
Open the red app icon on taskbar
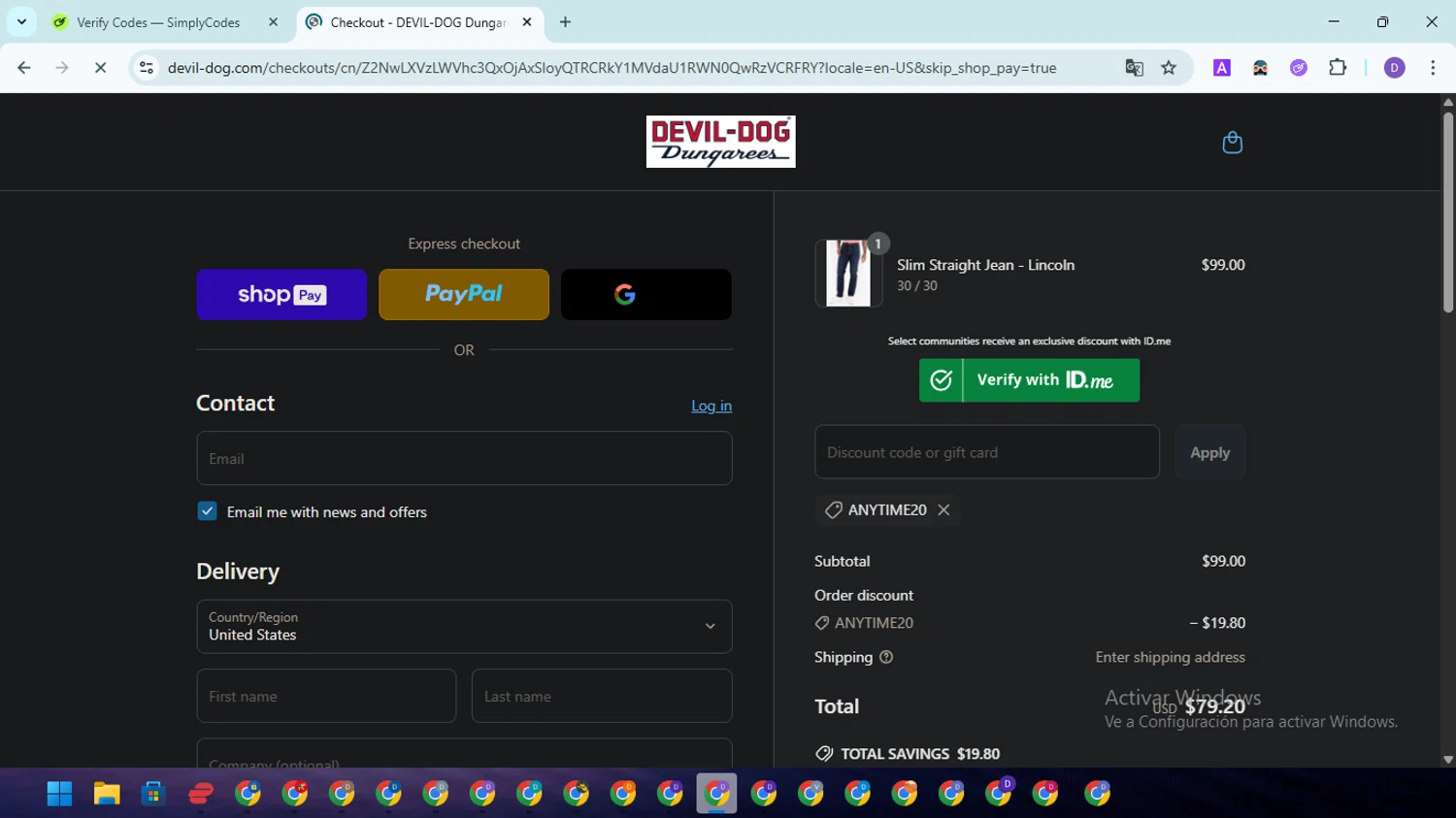[x=201, y=794]
